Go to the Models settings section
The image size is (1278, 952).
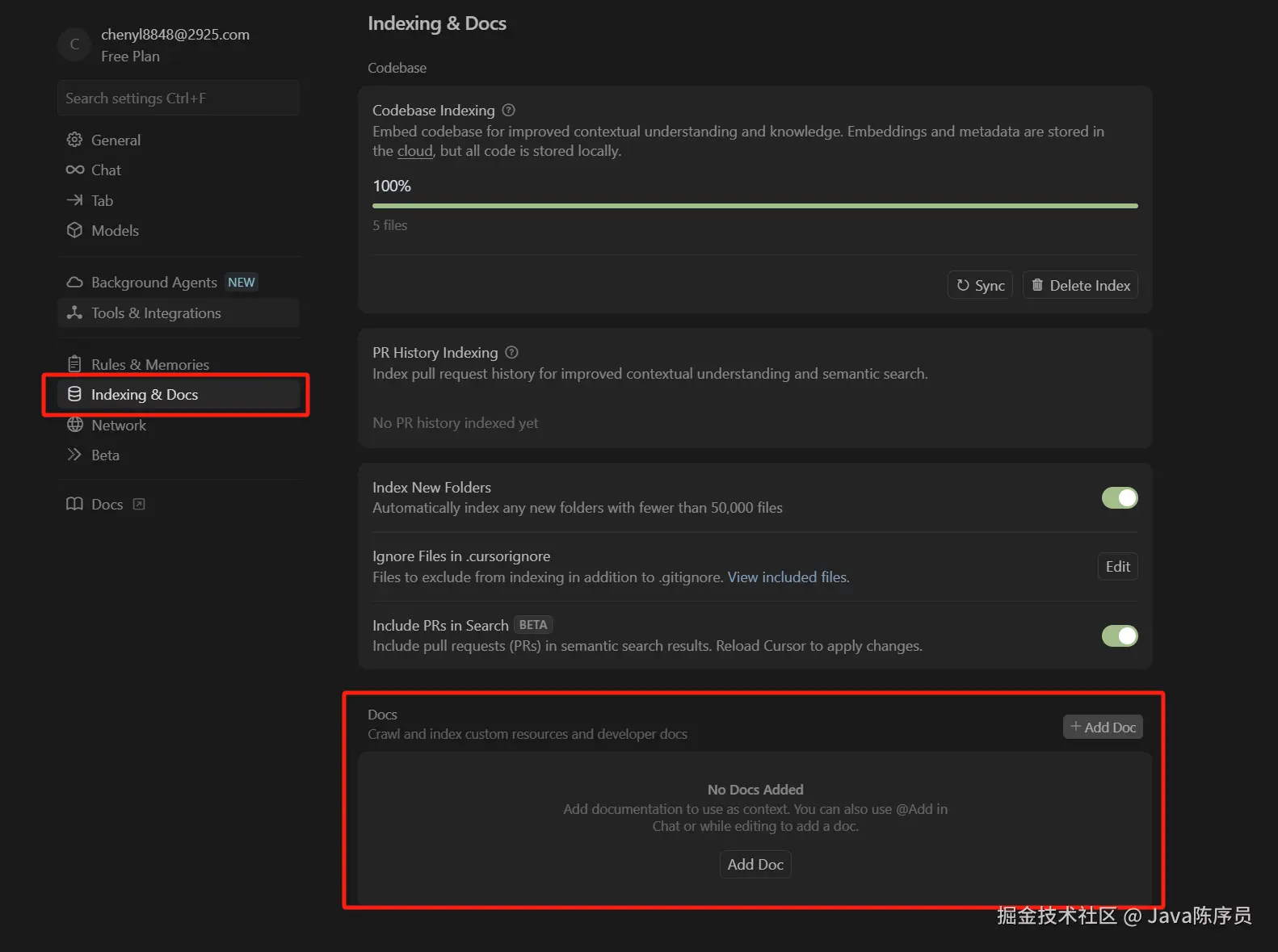(179, 230)
